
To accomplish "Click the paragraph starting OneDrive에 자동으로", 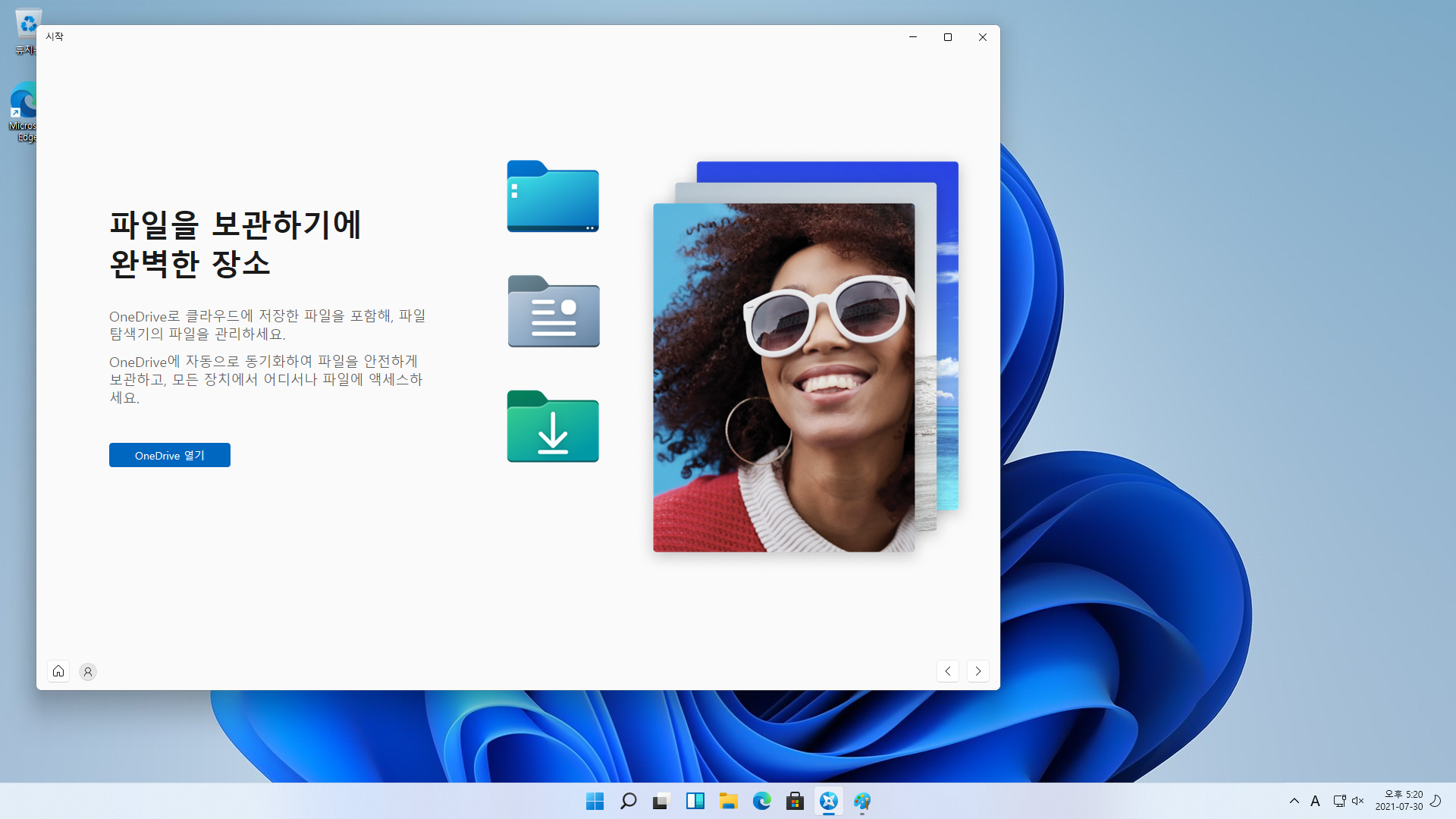I will [x=266, y=379].
